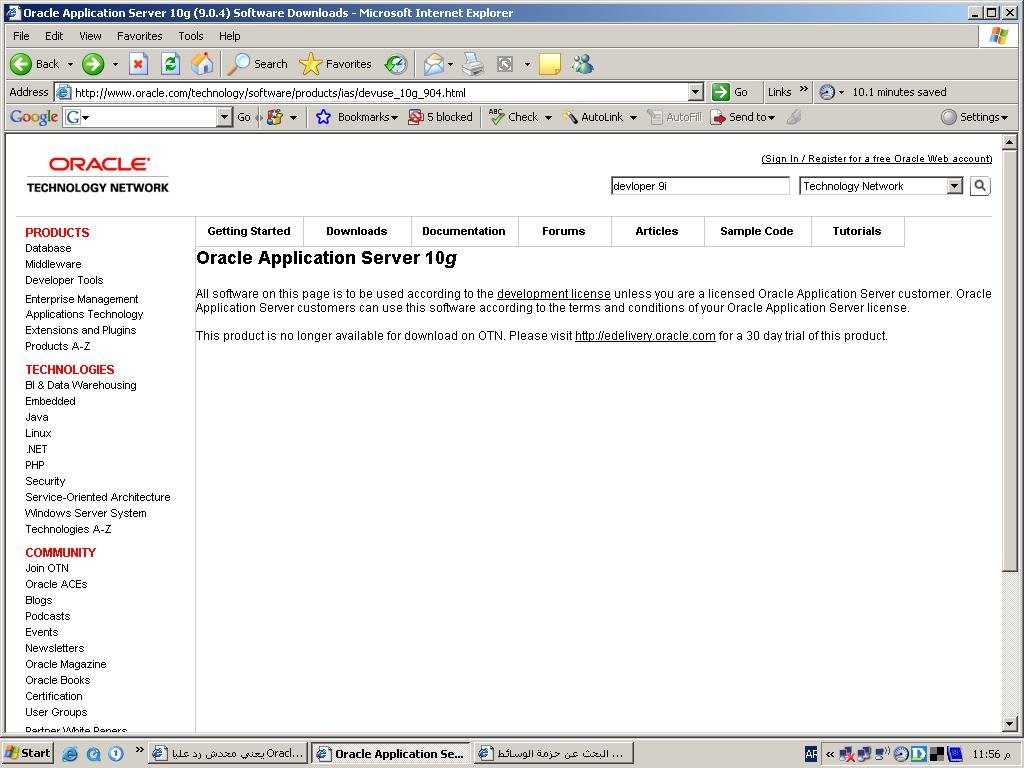
Task: Switch to the Getting Started tab
Action: click(249, 231)
